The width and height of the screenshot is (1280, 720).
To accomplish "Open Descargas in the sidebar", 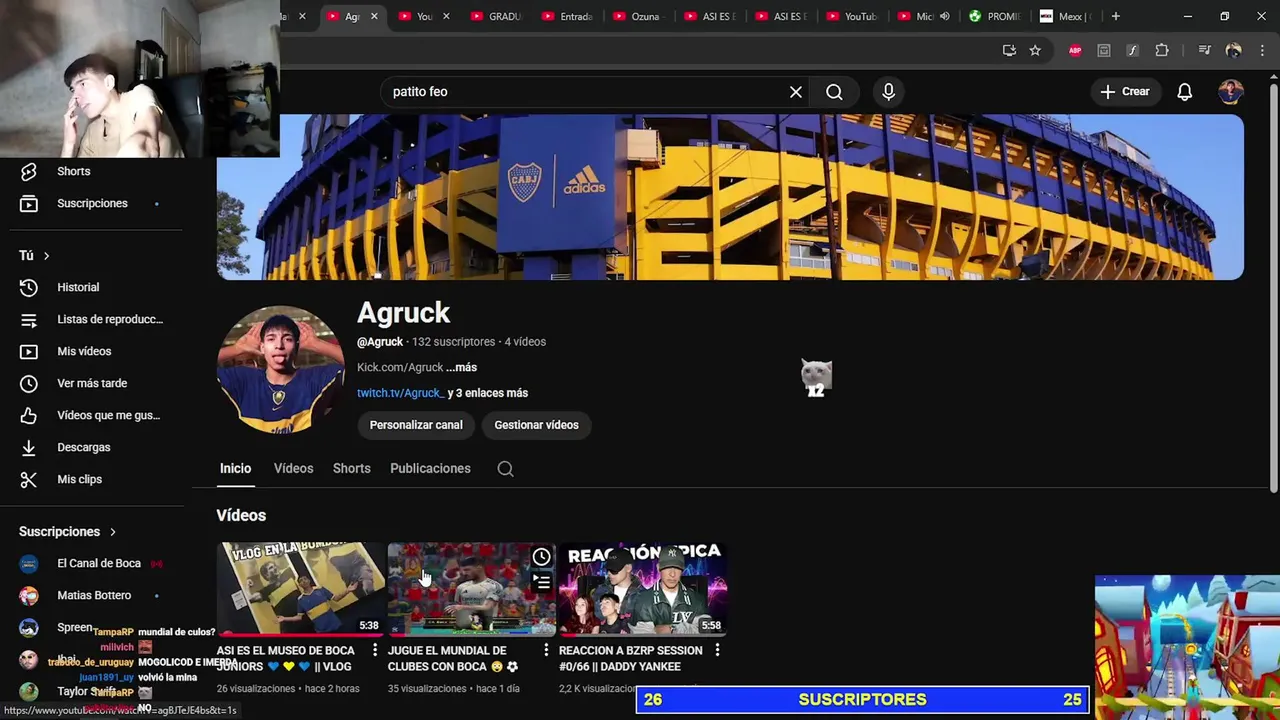I will (x=84, y=448).
